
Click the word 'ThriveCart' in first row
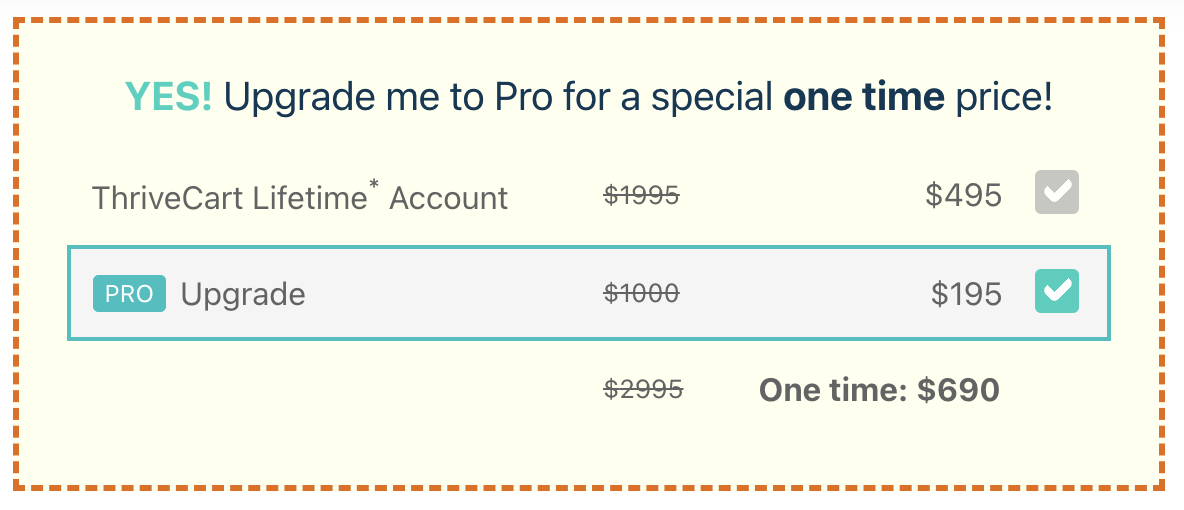tap(167, 198)
